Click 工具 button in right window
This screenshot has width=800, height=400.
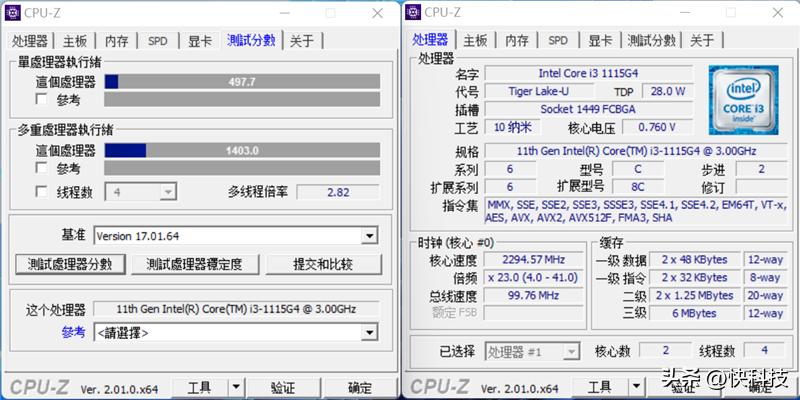tap(599, 388)
